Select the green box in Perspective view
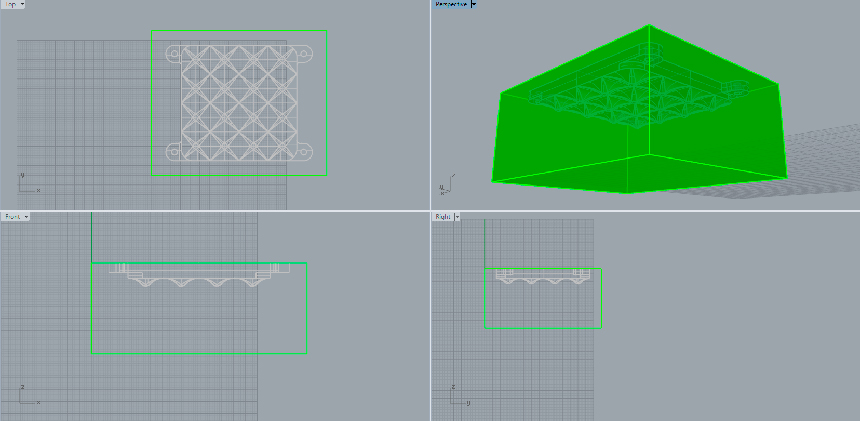Screen dimensions: 860x421 (x=639, y=109)
